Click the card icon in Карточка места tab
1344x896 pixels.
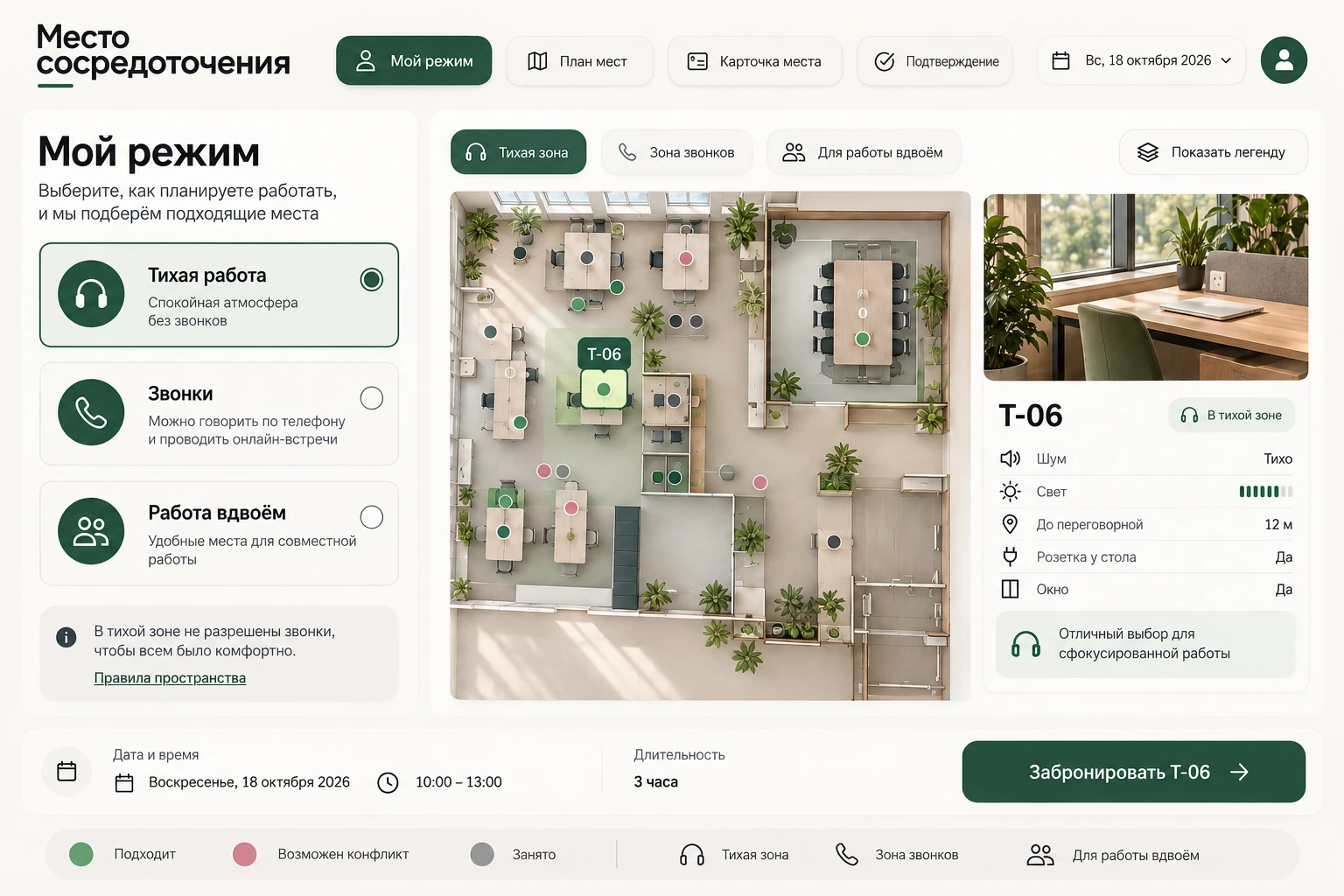(697, 61)
